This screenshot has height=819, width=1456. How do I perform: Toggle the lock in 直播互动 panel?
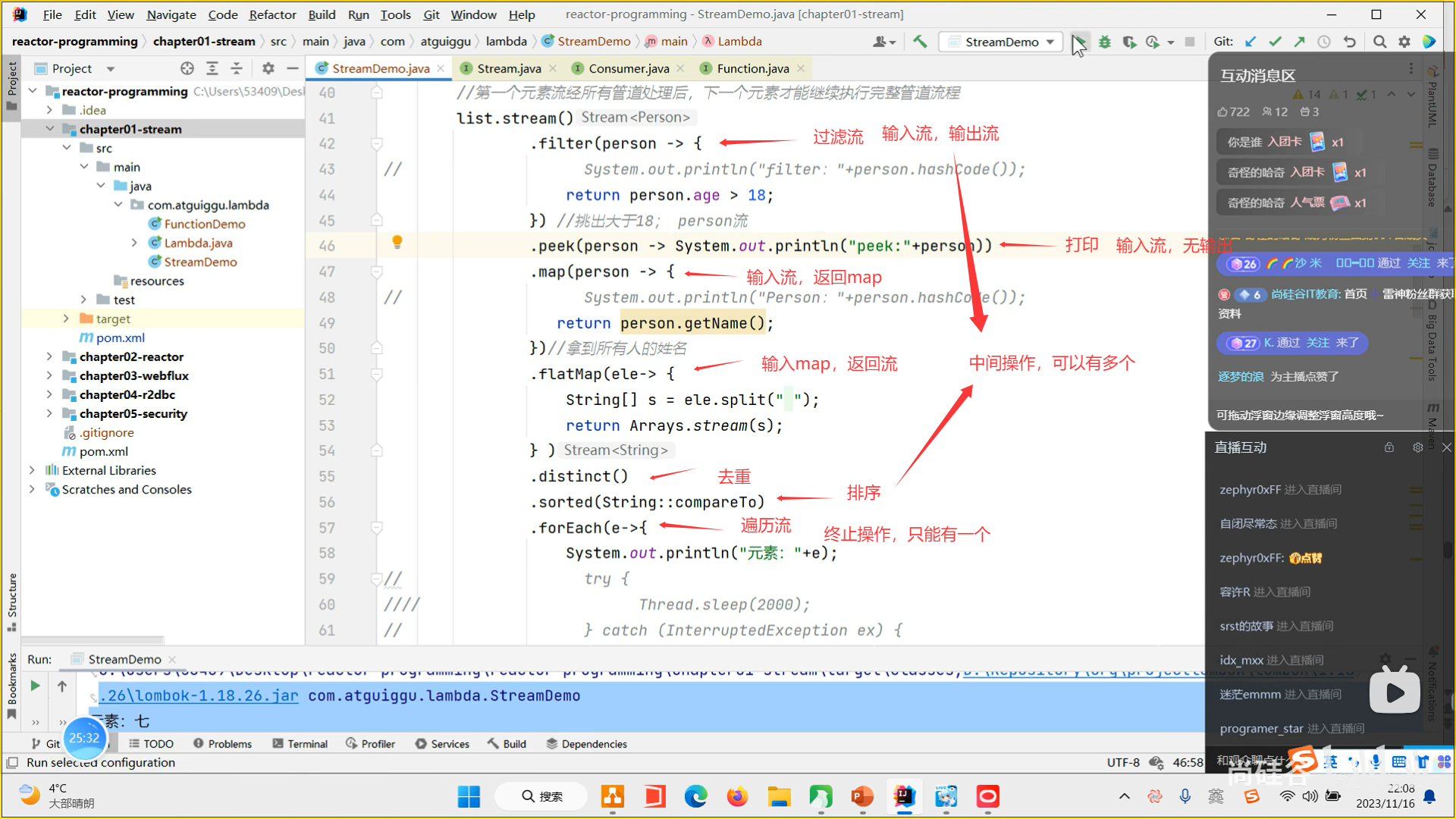tap(1389, 447)
